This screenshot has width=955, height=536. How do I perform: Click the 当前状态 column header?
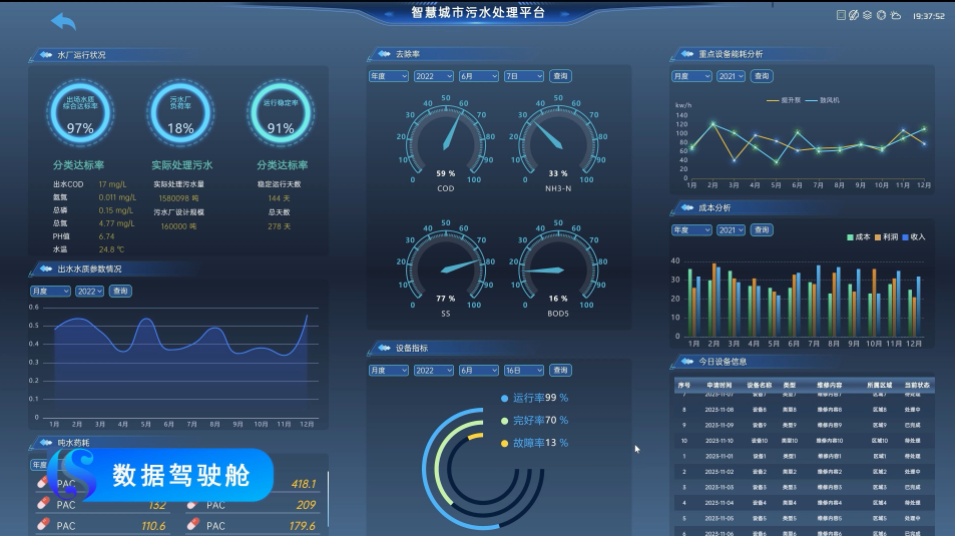(917, 385)
